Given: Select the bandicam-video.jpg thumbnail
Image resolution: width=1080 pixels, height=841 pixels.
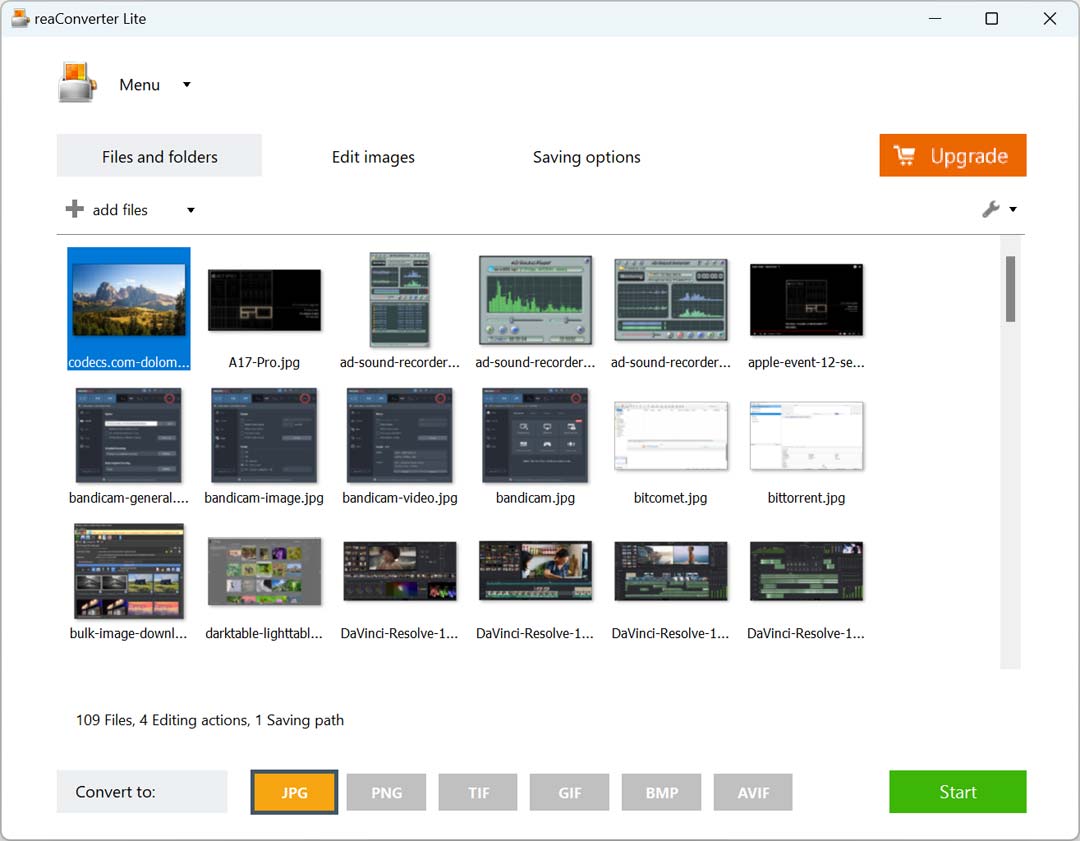Looking at the screenshot, I should [399, 435].
